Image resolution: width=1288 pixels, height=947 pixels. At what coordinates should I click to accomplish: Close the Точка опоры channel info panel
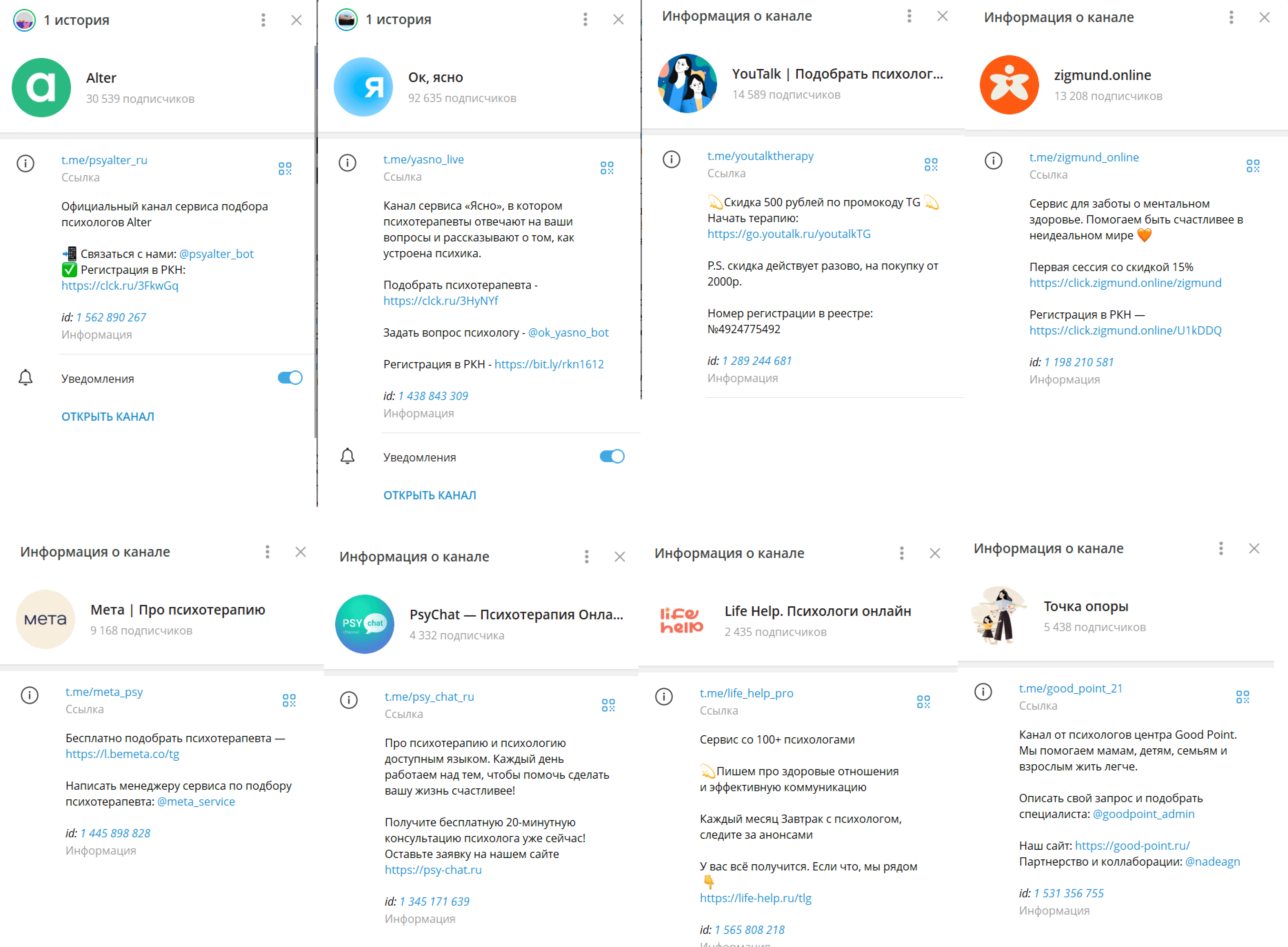tap(1254, 548)
